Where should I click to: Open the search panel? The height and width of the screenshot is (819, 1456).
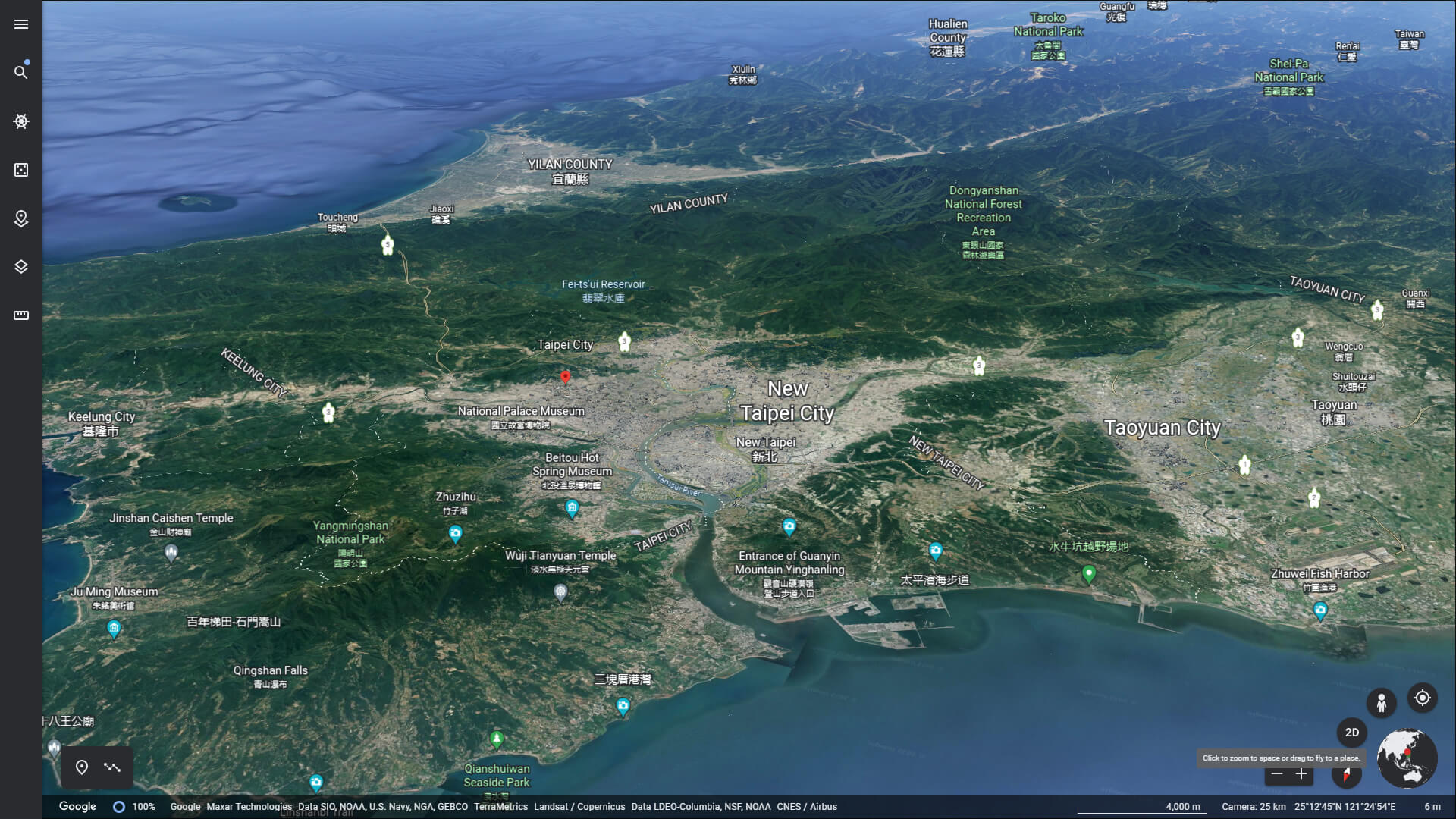tap(21, 71)
